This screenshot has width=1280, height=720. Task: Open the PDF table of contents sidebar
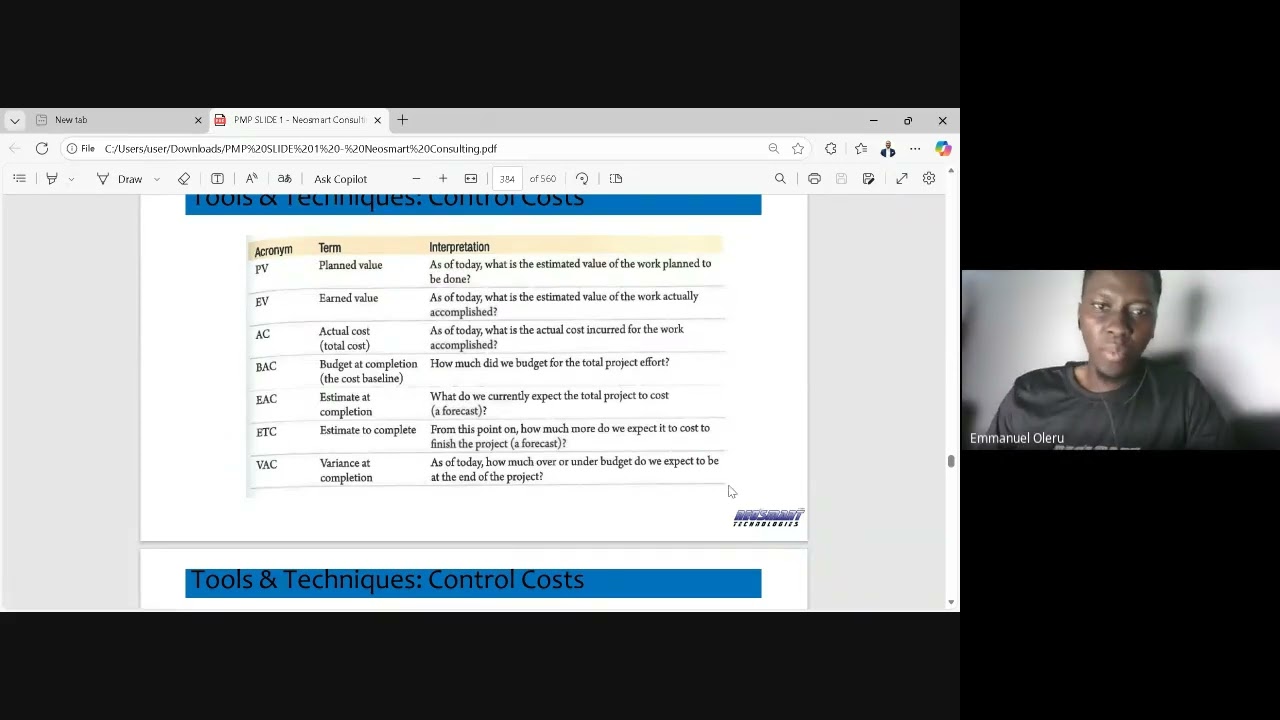pyautogui.click(x=19, y=179)
